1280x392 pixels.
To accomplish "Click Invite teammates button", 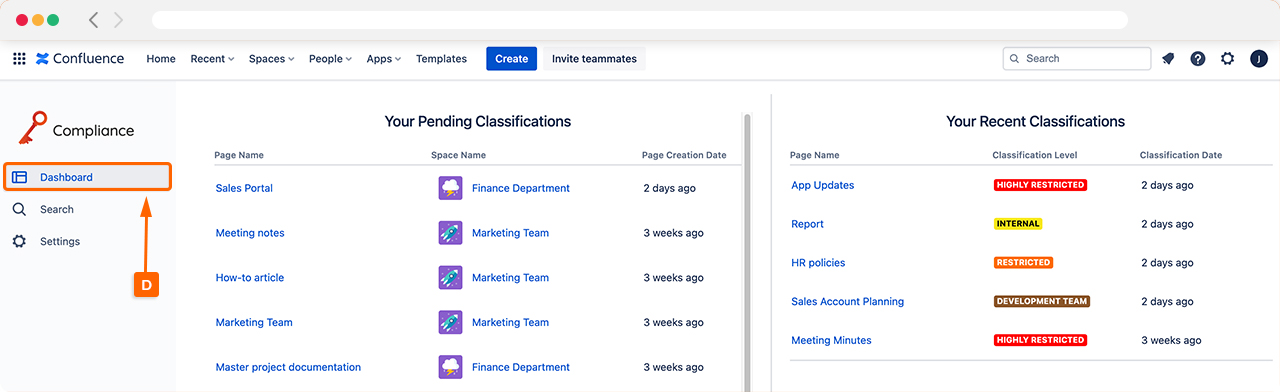I will point(594,59).
